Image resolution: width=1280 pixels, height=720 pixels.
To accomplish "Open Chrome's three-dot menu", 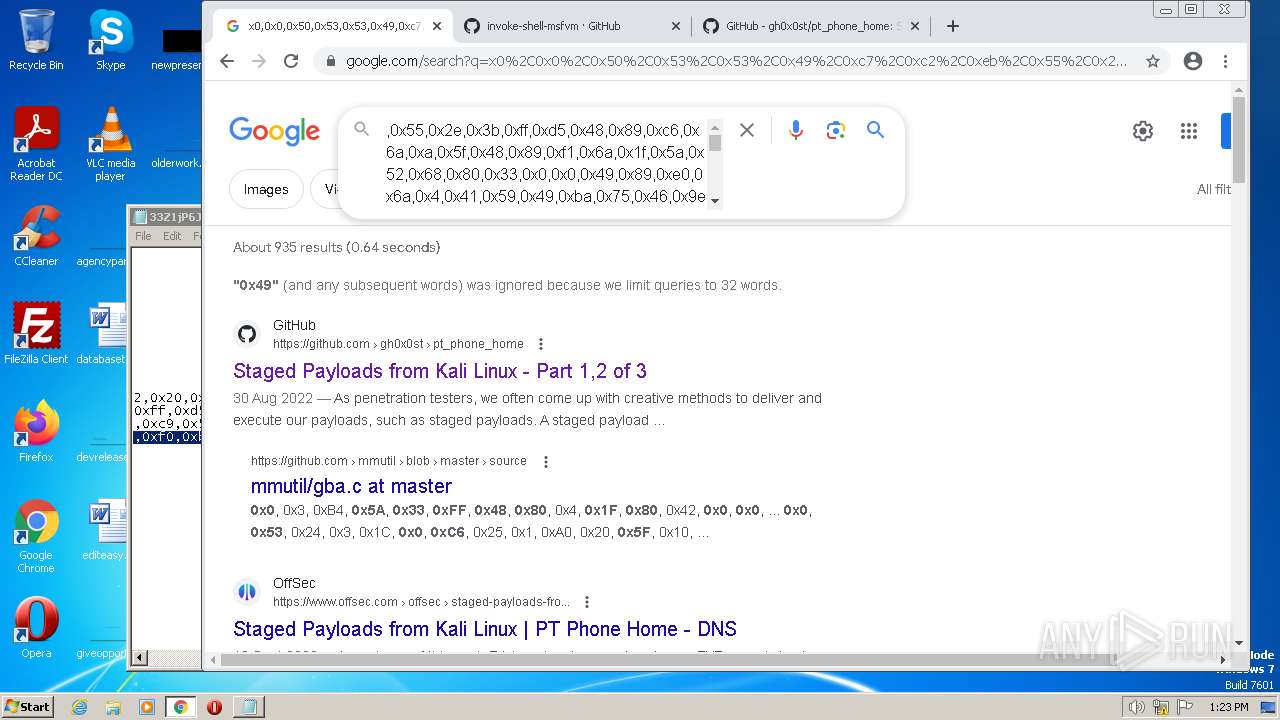I will point(1225,61).
